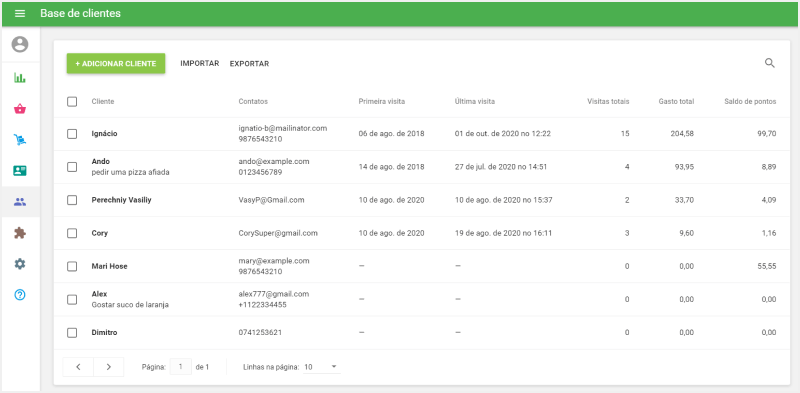
Task: Open the integrations puzzle piece icon
Action: click(x=20, y=233)
